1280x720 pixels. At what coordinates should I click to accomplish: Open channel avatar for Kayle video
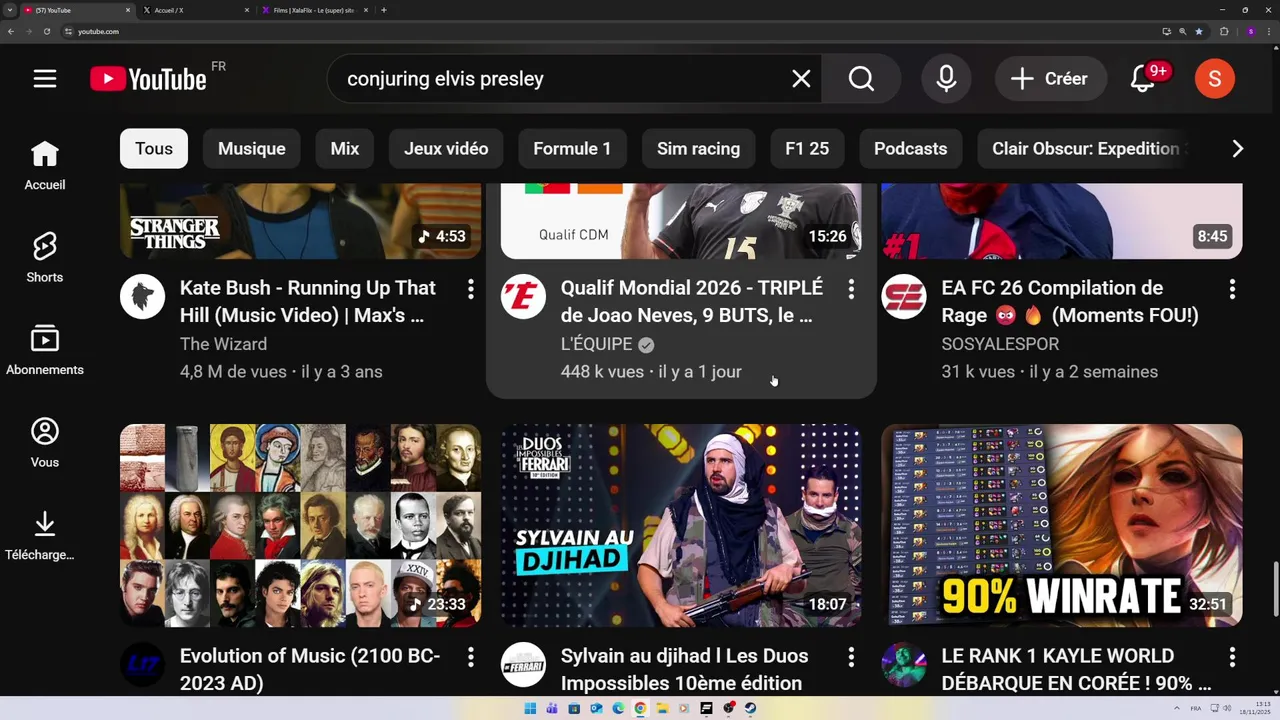pos(904,665)
